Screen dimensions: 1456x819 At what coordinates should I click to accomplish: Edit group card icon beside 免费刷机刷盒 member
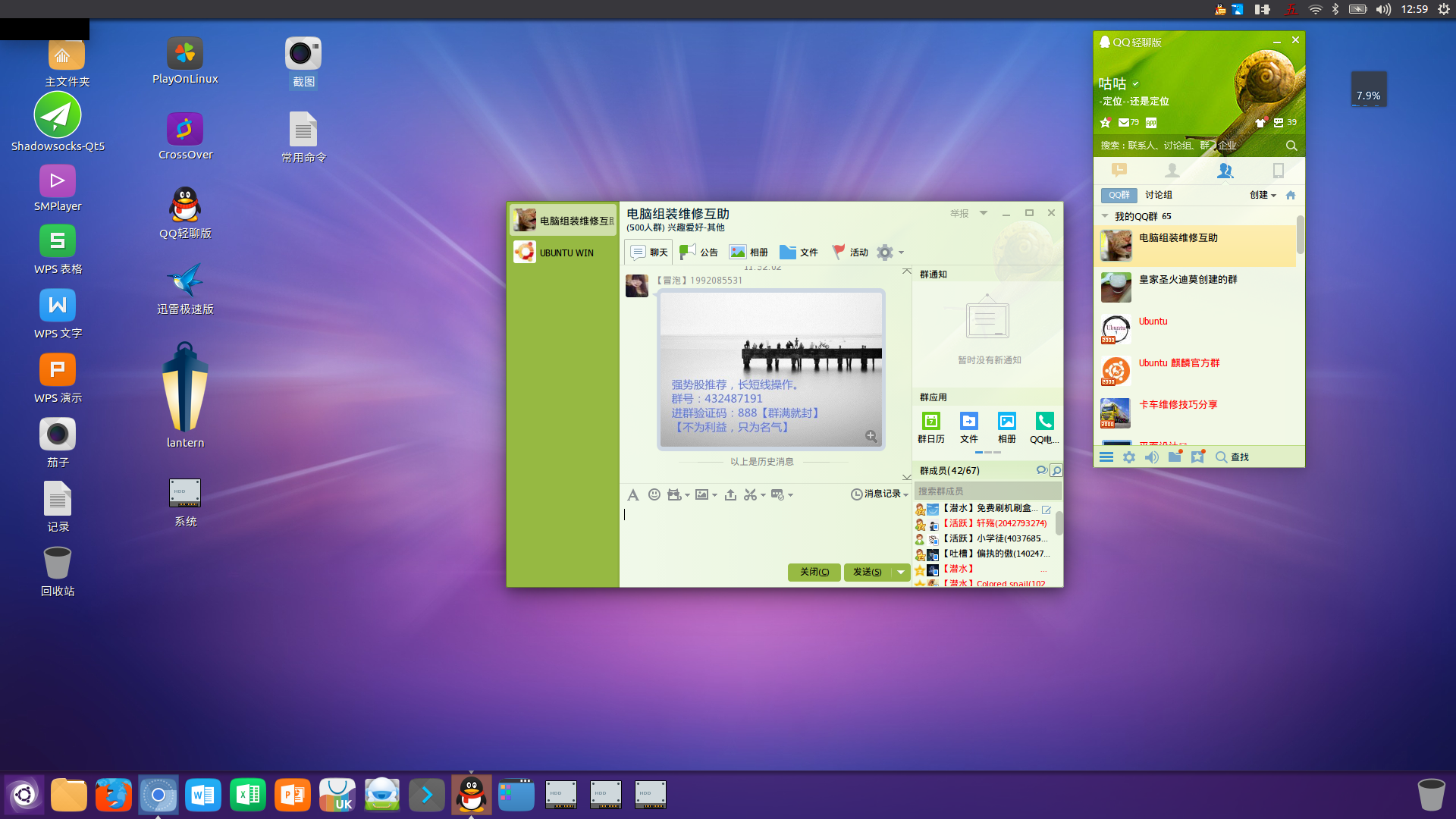(1046, 510)
